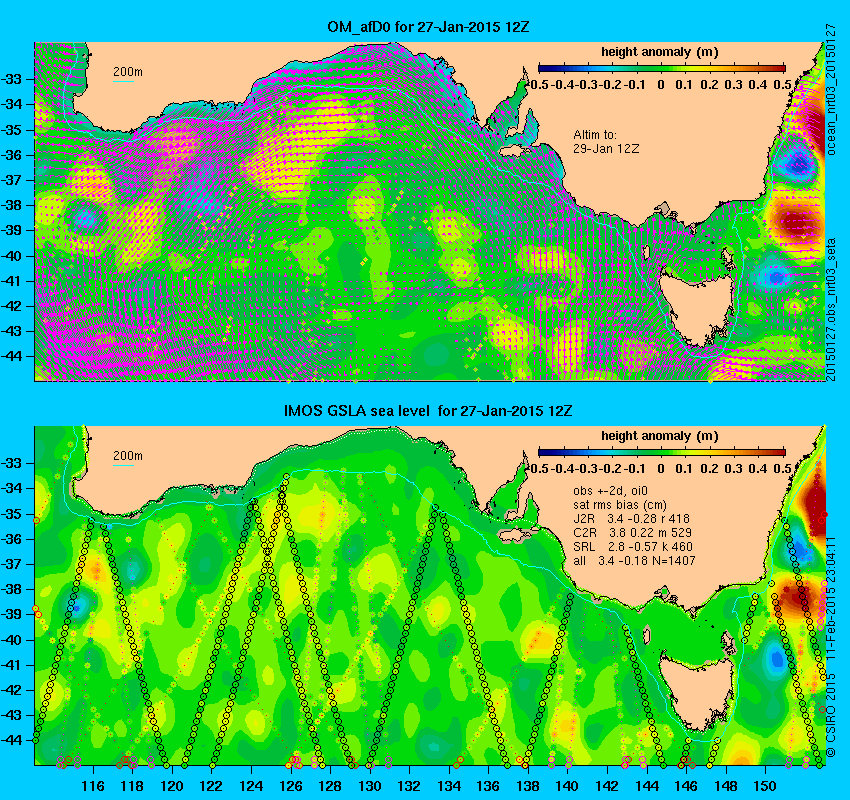Click longitude tick label 134
This screenshot has height=800, width=850.
pos(449,786)
